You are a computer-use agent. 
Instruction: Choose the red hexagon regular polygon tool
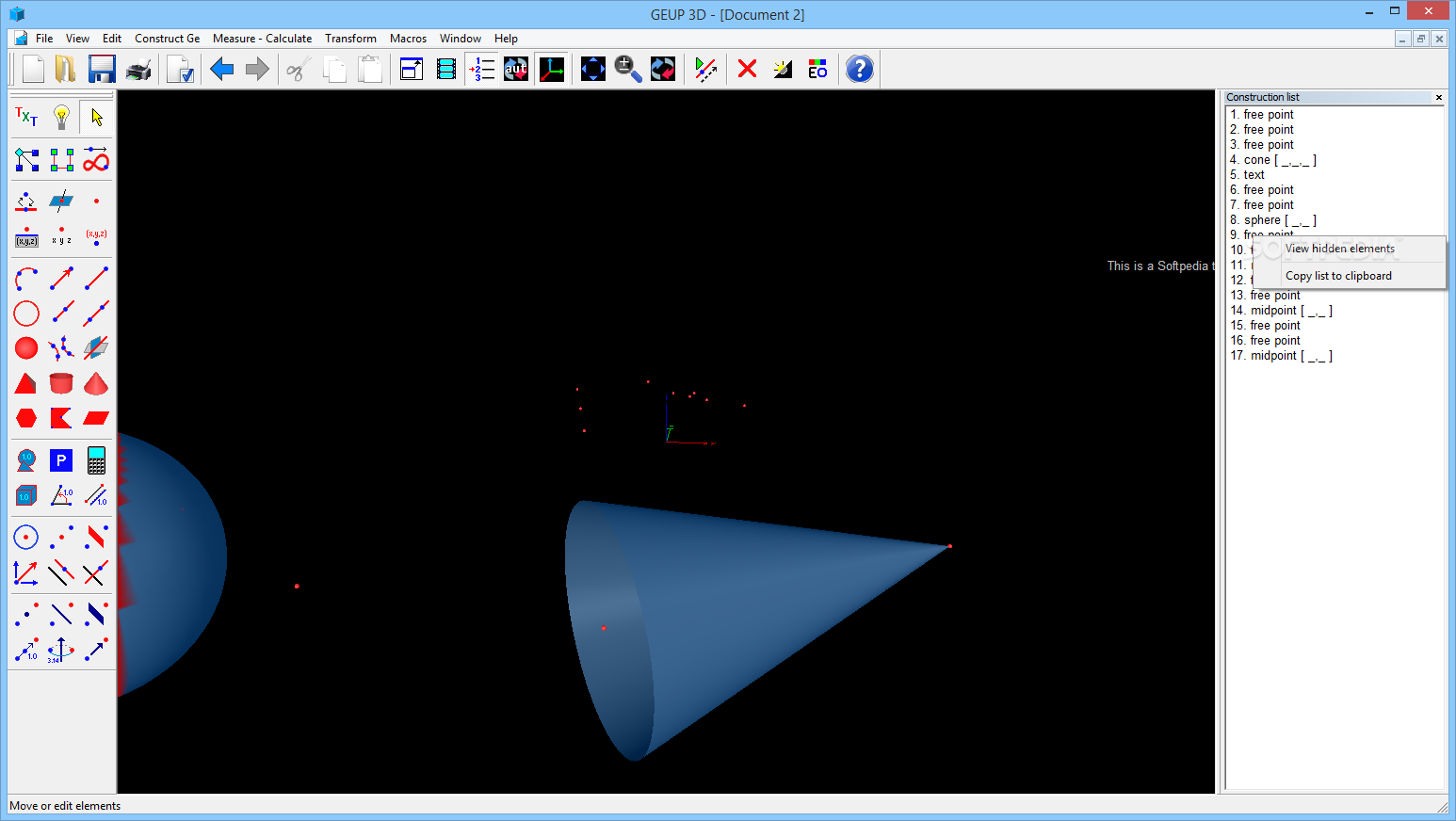pos(26,418)
